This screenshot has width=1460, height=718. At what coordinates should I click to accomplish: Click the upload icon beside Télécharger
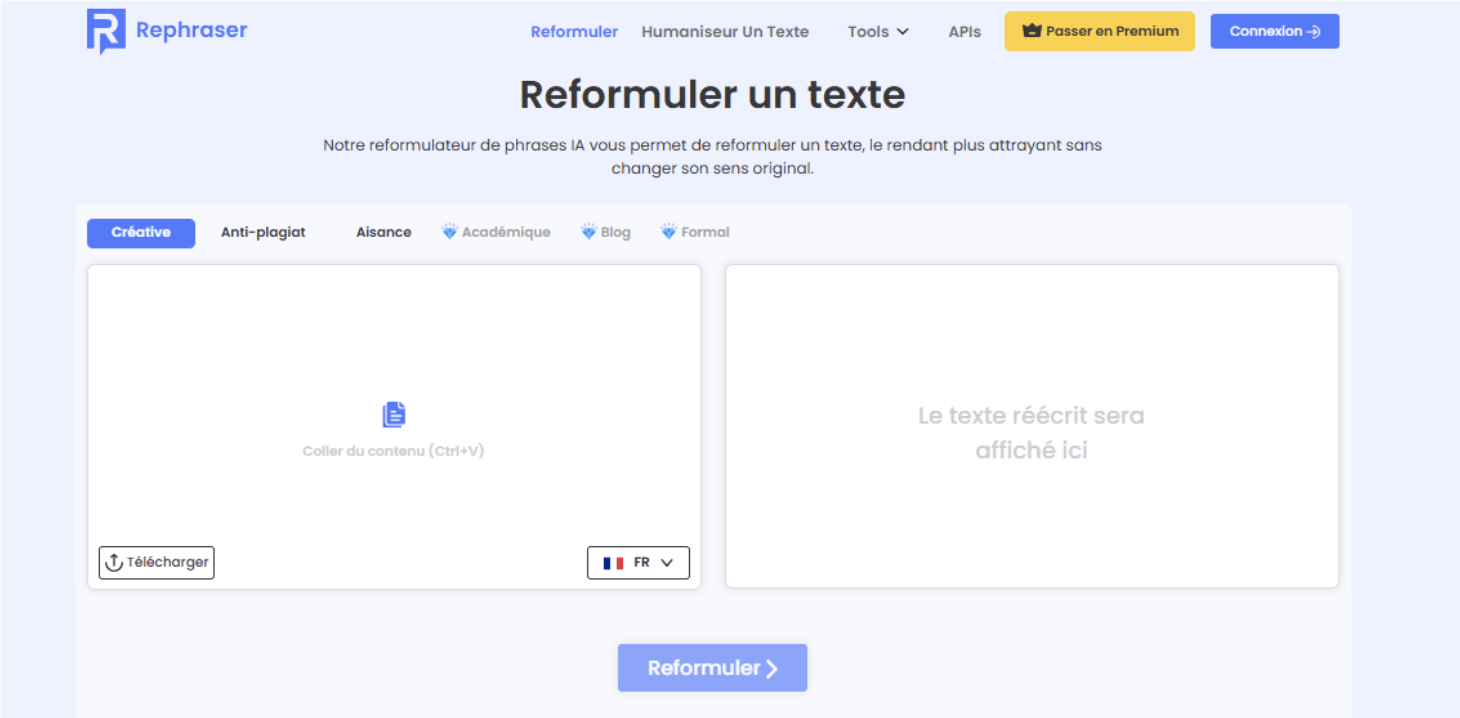point(114,562)
